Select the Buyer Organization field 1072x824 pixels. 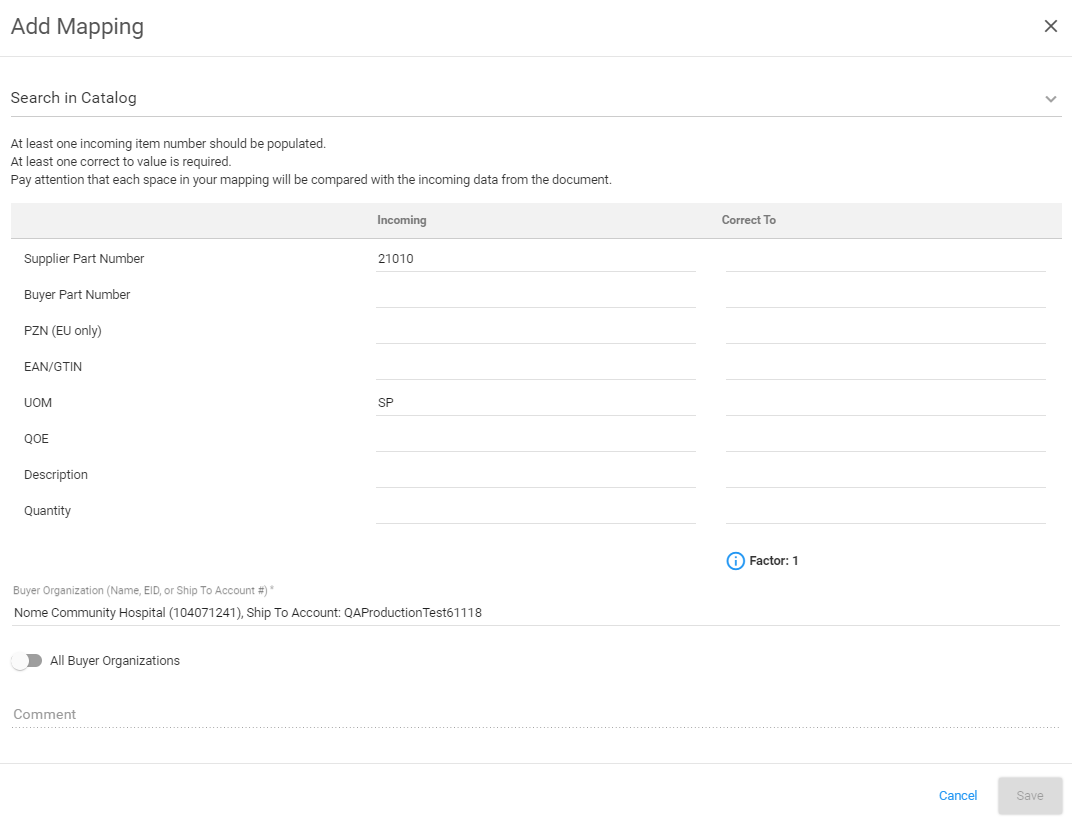tap(400, 612)
